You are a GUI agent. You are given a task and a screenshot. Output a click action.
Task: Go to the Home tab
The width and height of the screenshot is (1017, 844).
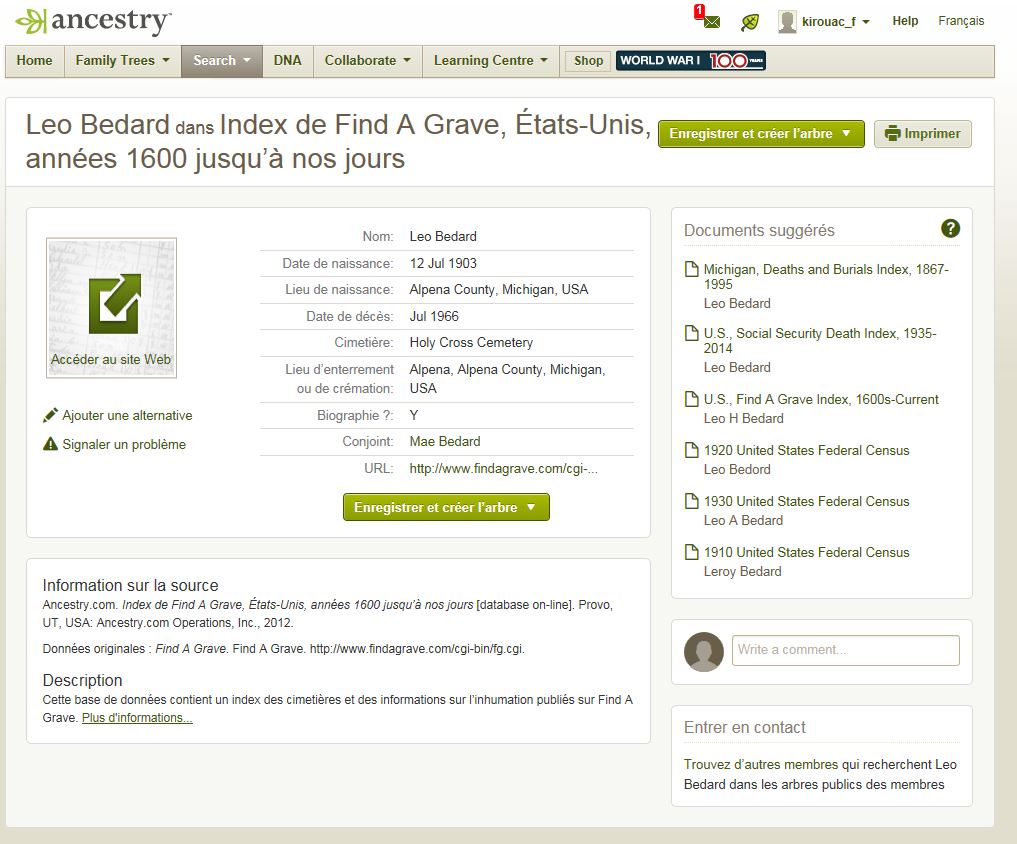coord(34,60)
